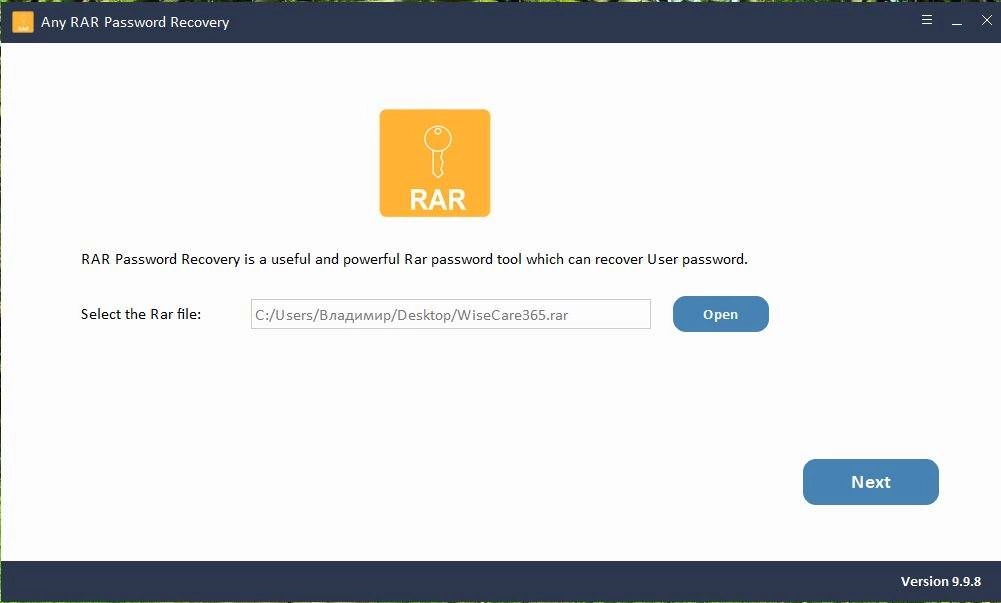Click the RAR Password Recovery description sentence

414,259
